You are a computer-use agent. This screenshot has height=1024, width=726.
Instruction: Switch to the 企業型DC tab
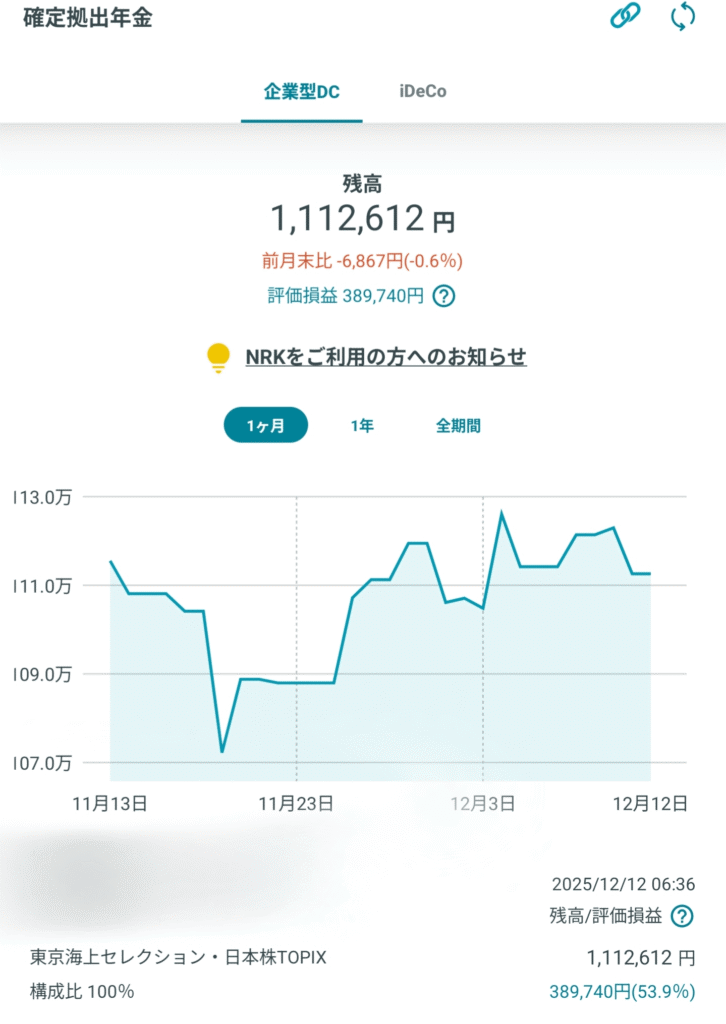coord(301,92)
